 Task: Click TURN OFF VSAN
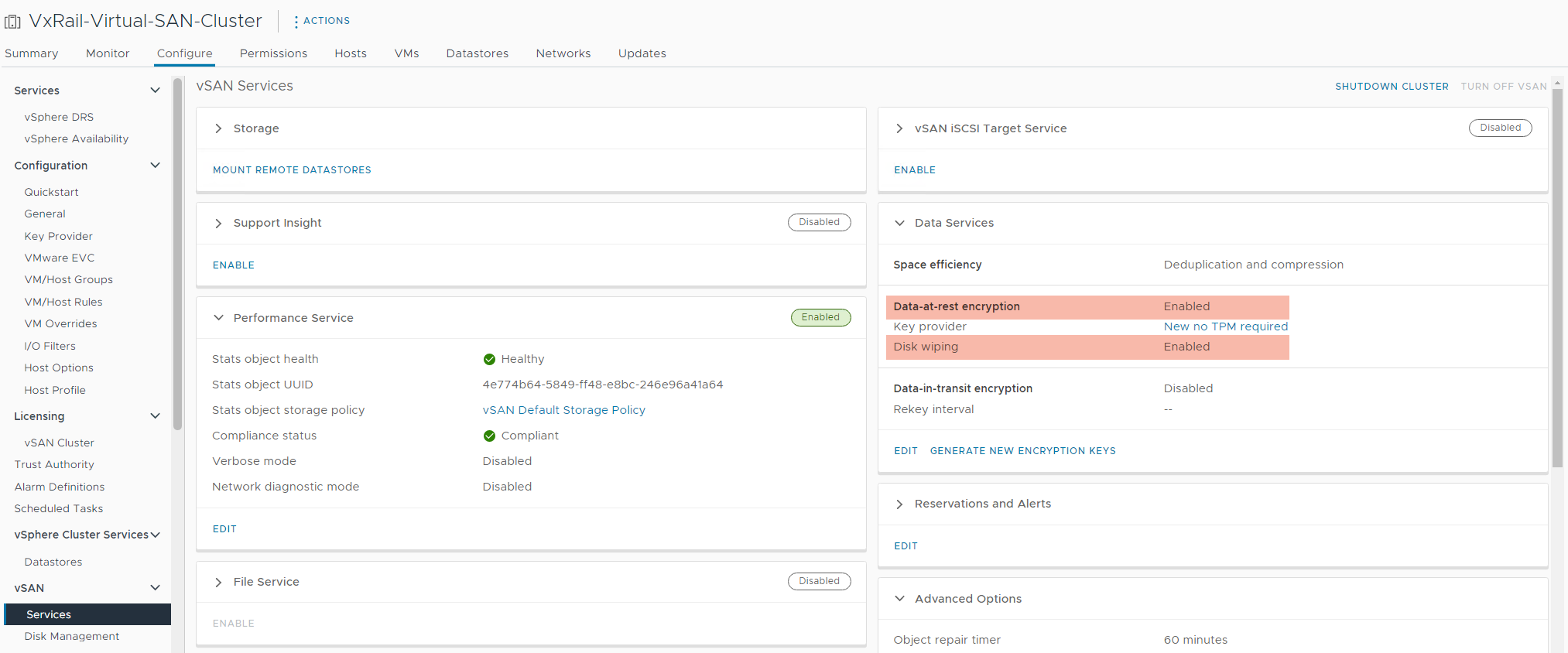[x=1504, y=87]
